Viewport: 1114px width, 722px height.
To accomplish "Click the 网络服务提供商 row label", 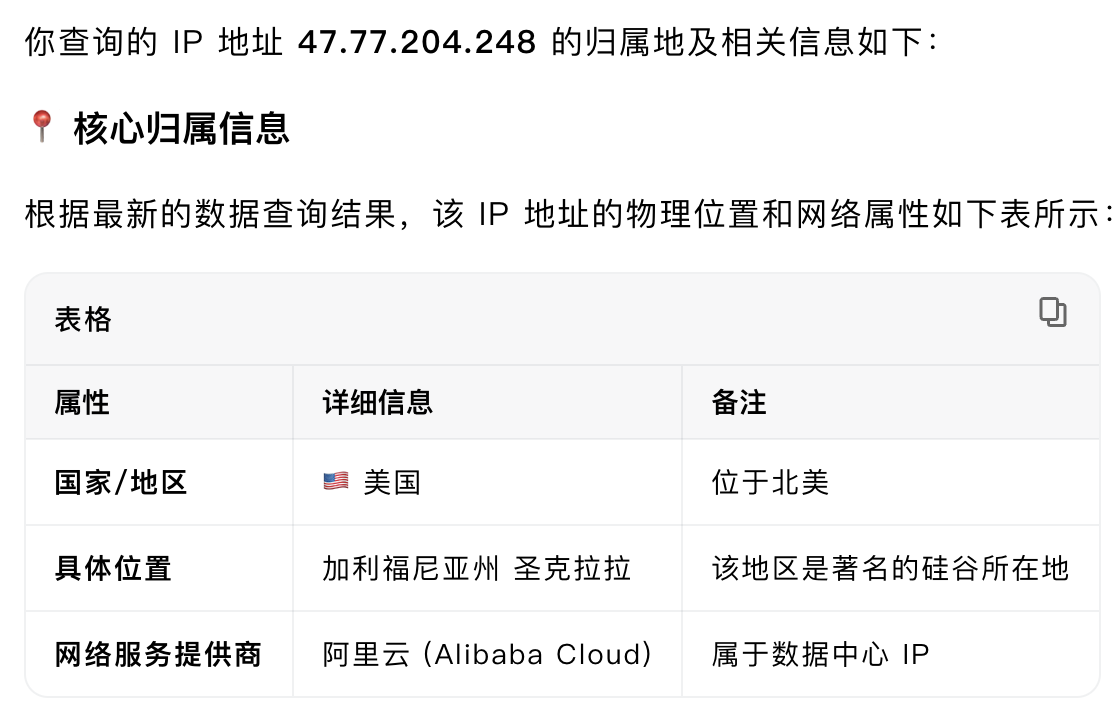I will coord(158,654).
